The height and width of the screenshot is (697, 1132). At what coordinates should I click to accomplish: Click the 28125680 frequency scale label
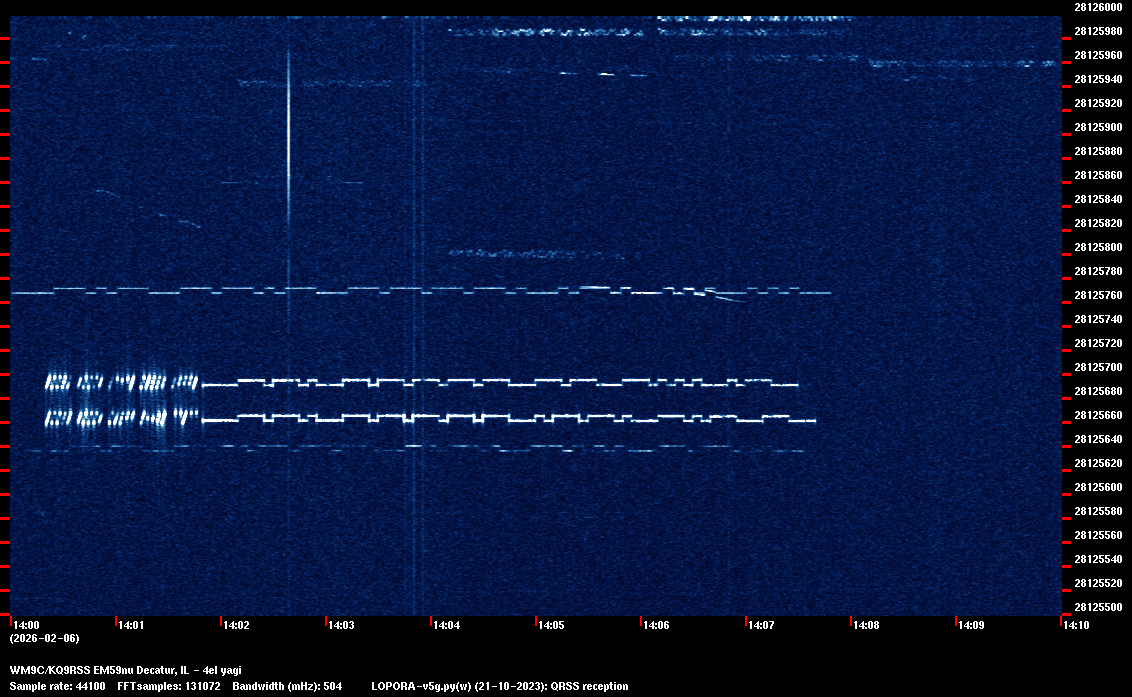coord(1097,391)
